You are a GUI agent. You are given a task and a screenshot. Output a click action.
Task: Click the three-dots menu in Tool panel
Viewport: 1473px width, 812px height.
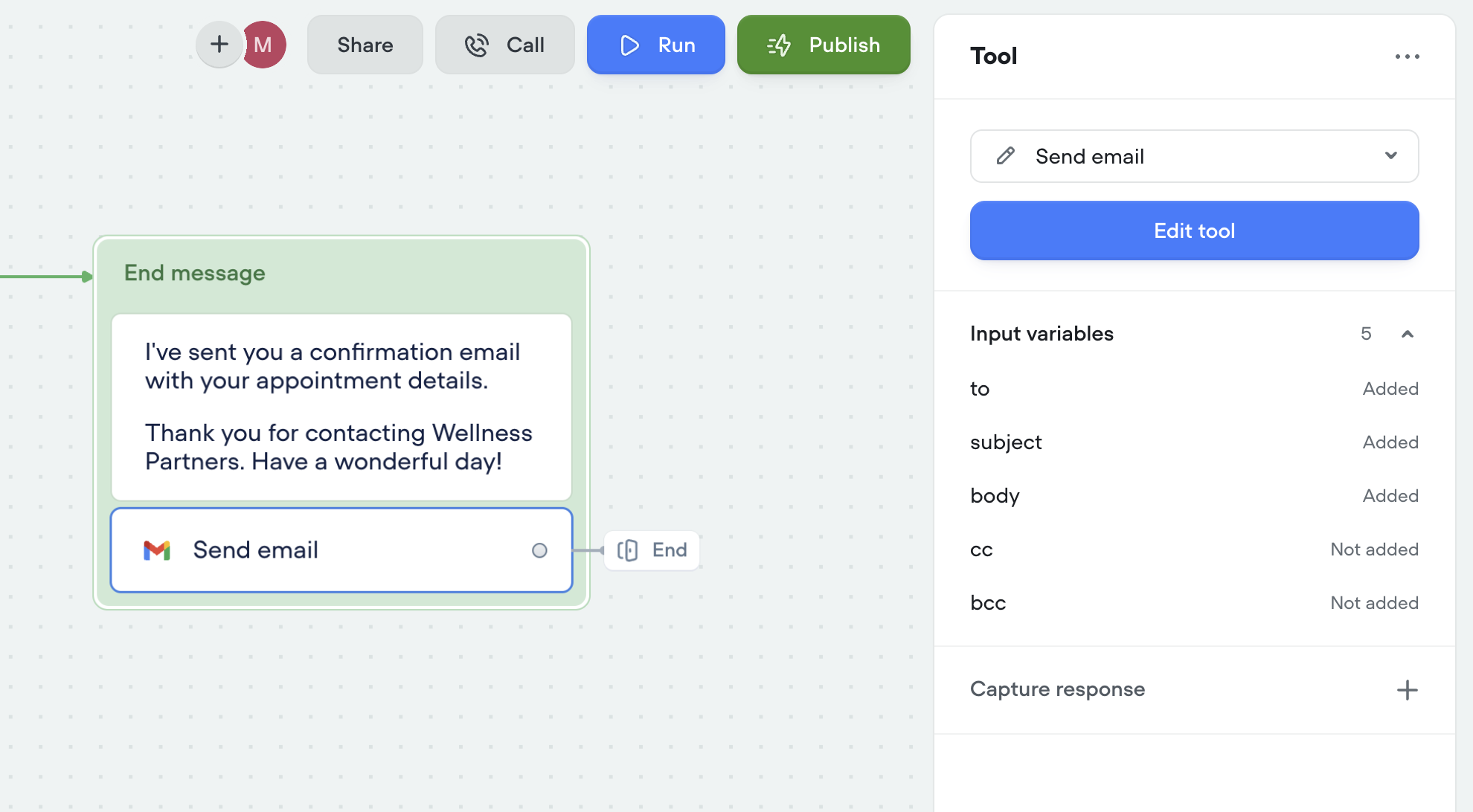[x=1407, y=57]
